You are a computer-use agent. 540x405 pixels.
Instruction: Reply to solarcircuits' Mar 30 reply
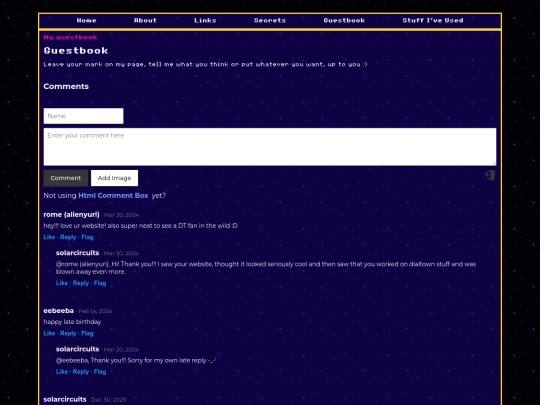pyautogui.click(x=81, y=283)
